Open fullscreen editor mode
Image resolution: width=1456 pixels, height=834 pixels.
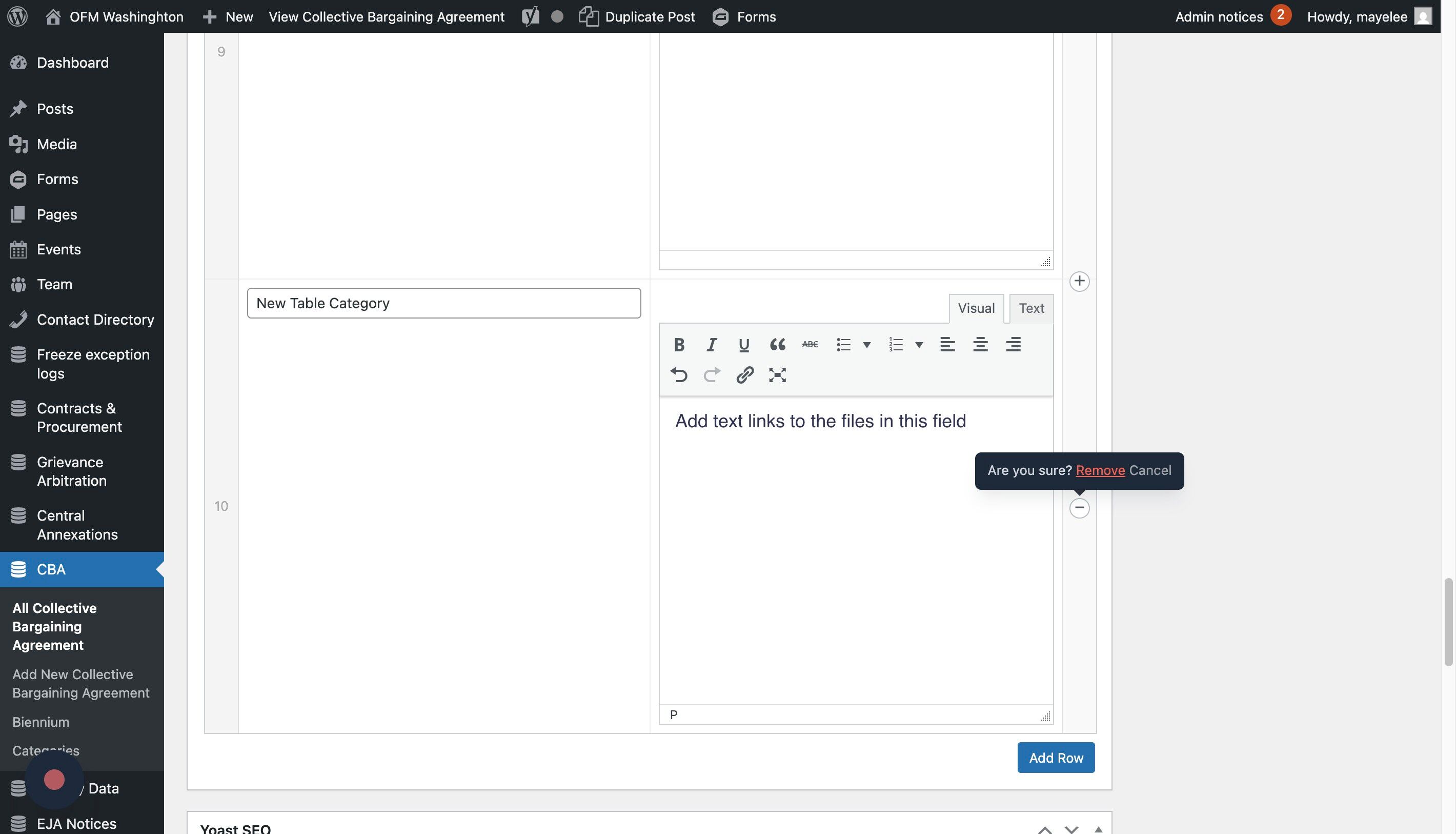point(777,374)
